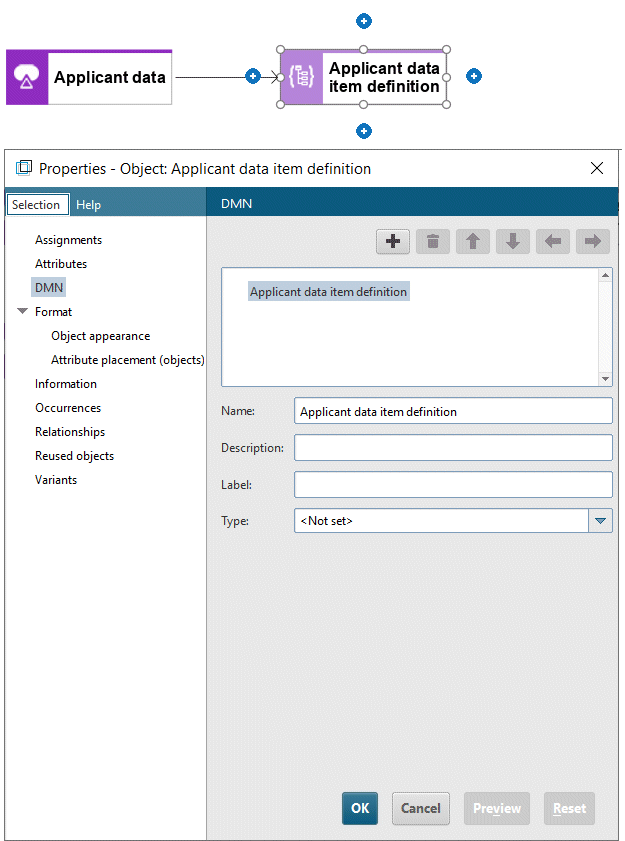Collapse the Format tree node
Screen dimensions: 625x841
pyautogui.click(x=22, y=311)
